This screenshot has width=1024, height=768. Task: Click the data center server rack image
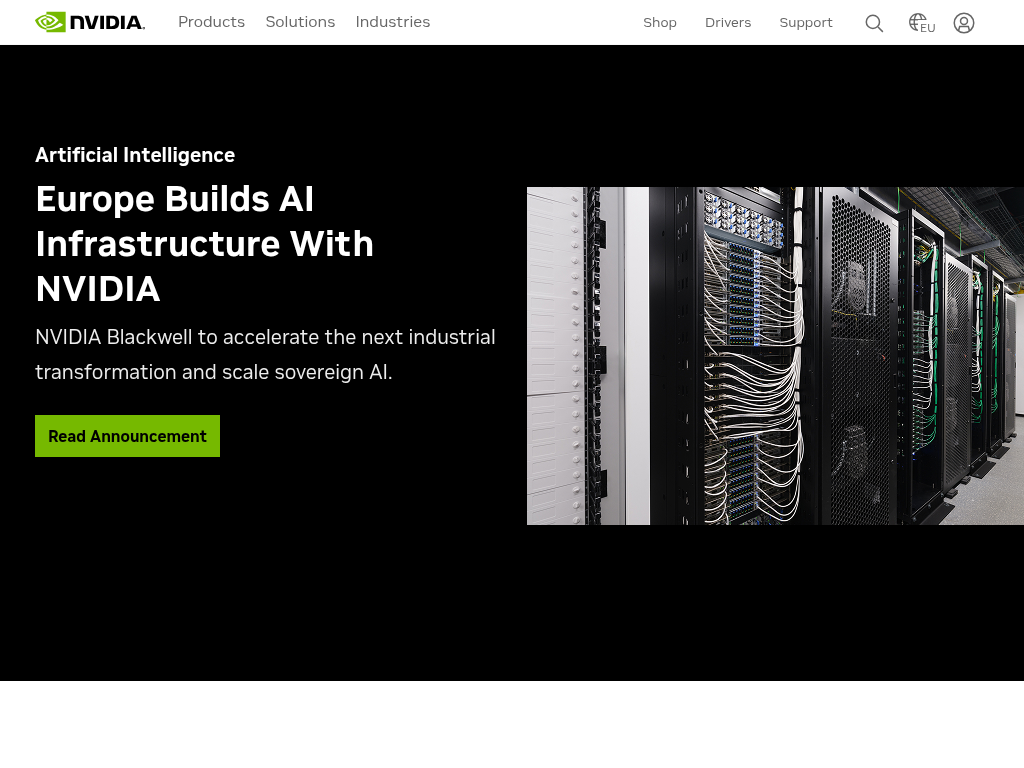click(x=775, y=356)
